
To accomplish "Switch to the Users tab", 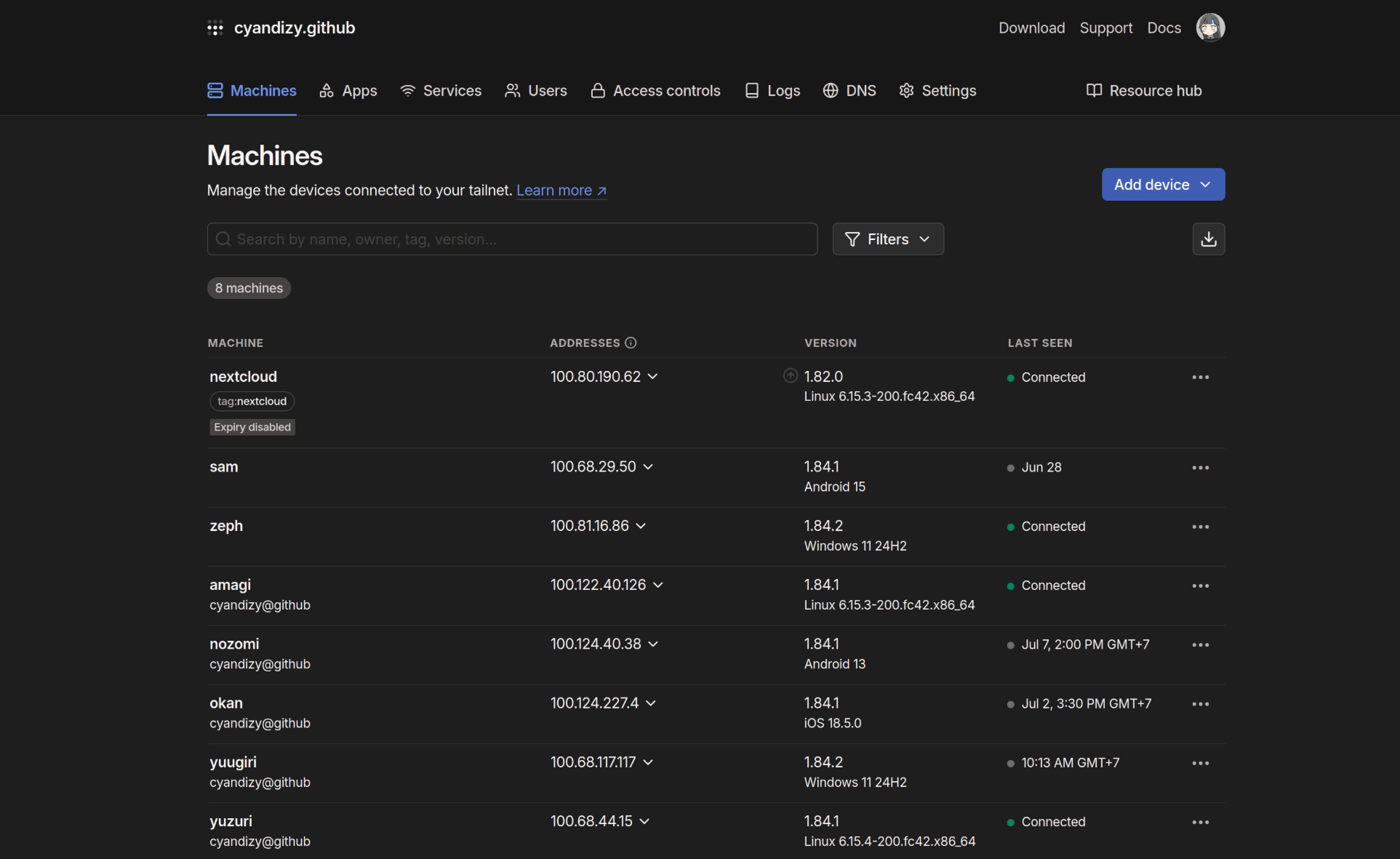I will coord(536,90).
